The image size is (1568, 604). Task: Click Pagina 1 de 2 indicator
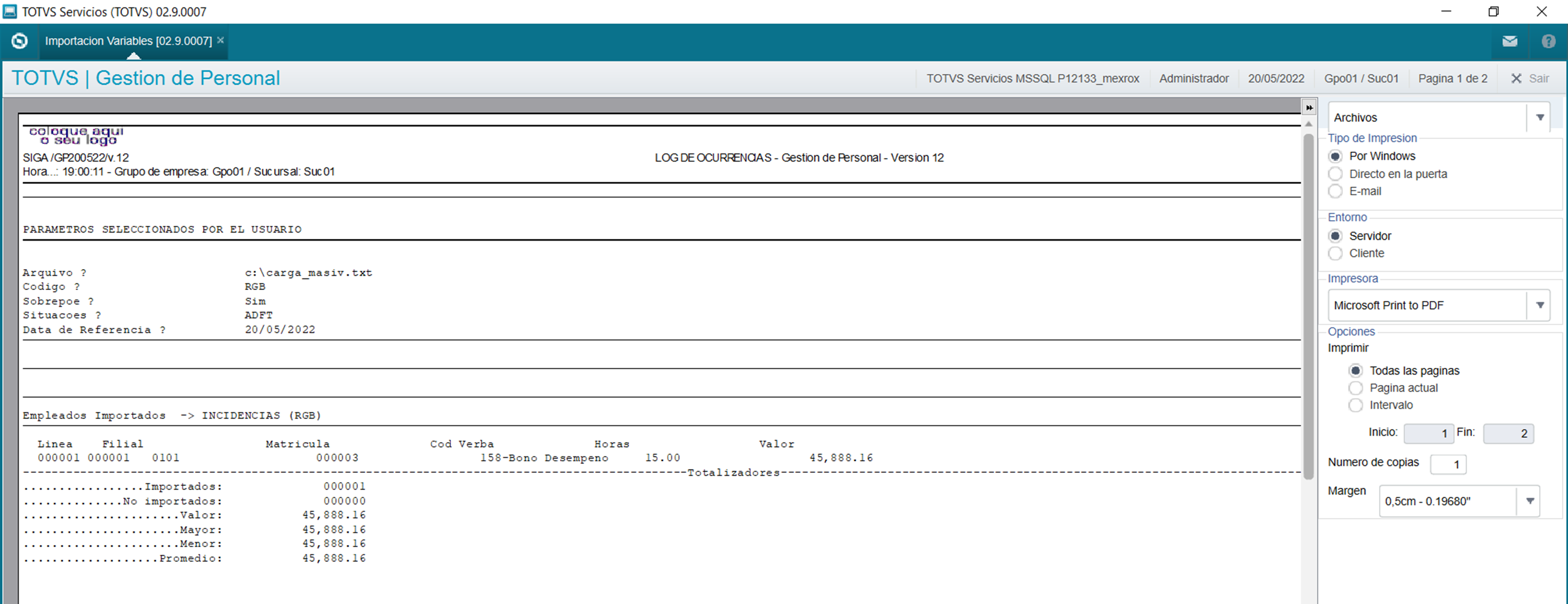(1452, 78)
